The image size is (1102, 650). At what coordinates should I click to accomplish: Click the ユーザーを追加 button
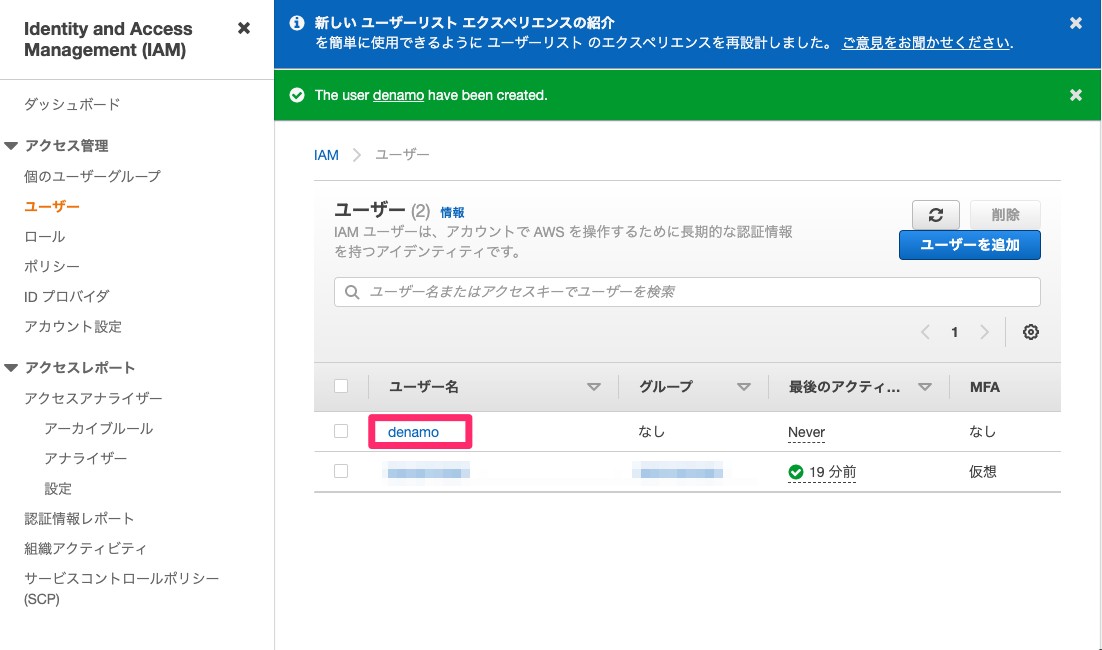tap(969, 245)
